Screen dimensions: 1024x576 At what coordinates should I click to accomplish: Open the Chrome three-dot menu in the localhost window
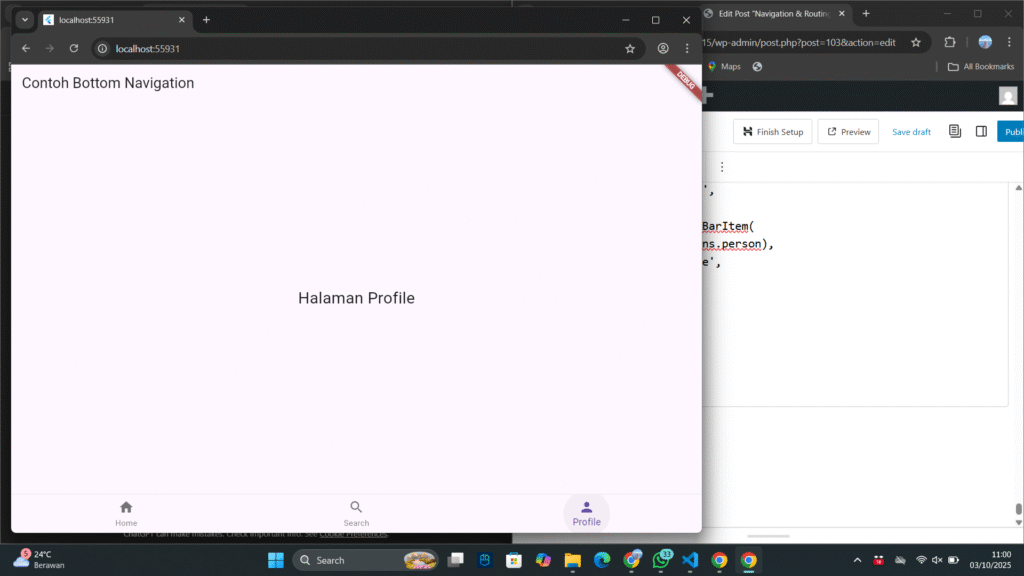click(x=687, y=48)
